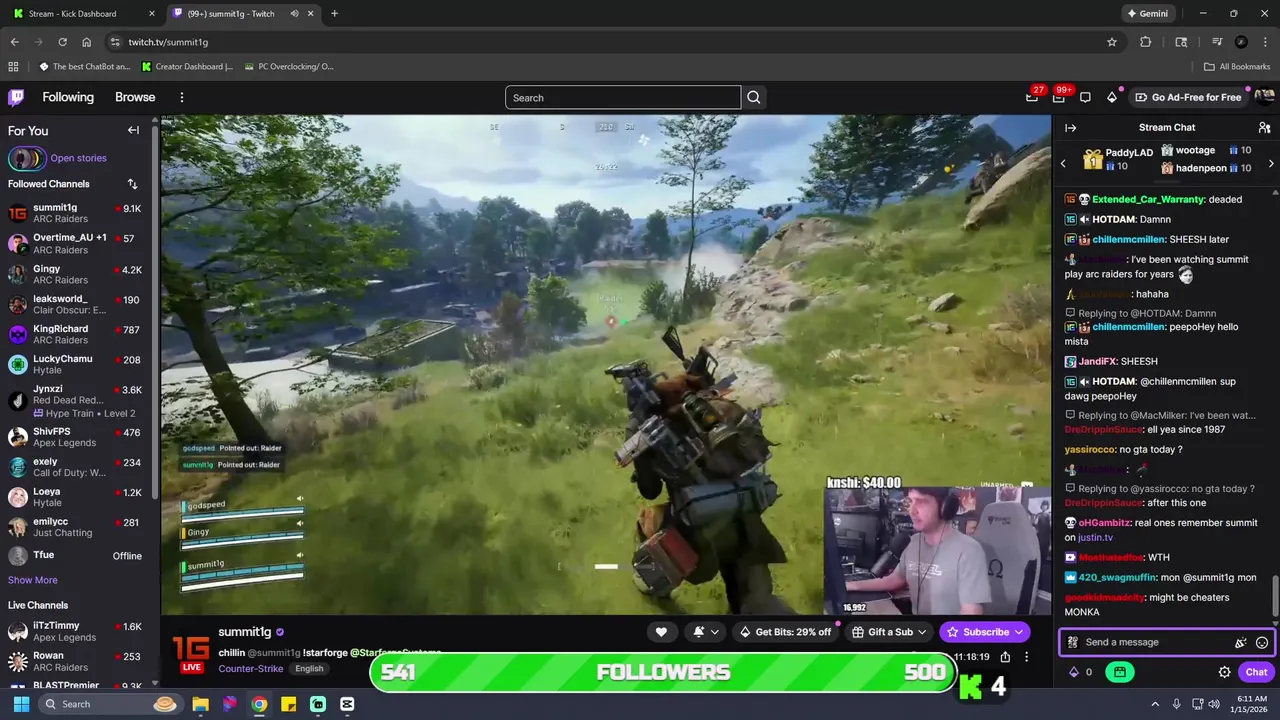
Task: Open the top navigation three-dot more menu
Action: 182,97
